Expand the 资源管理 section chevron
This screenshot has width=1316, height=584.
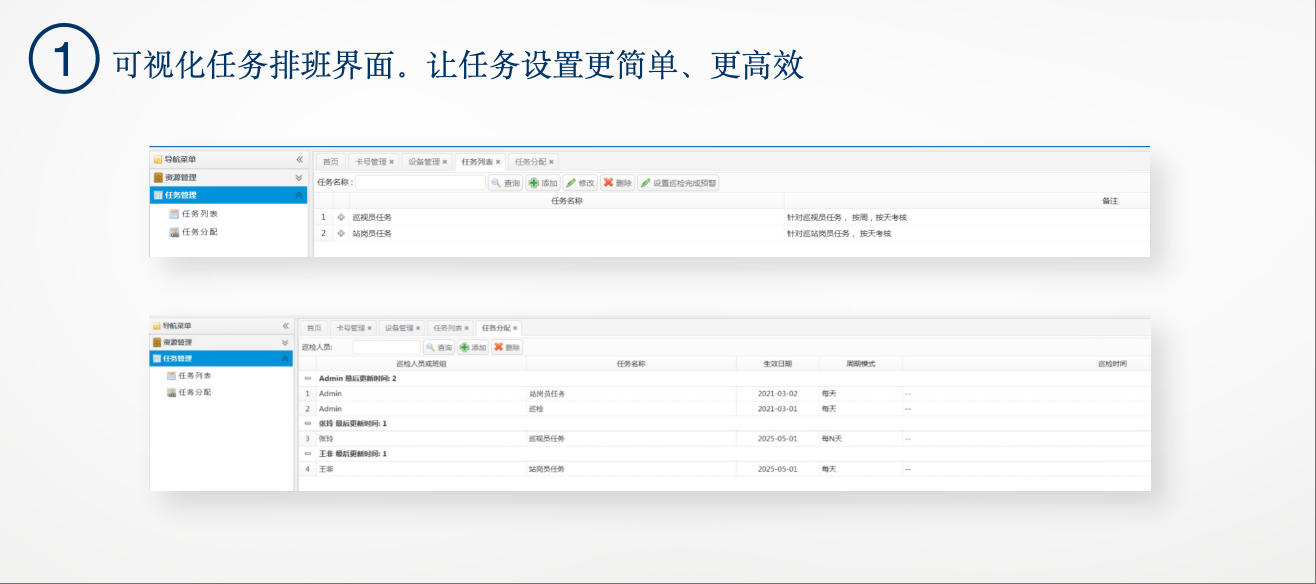point(296,176)
